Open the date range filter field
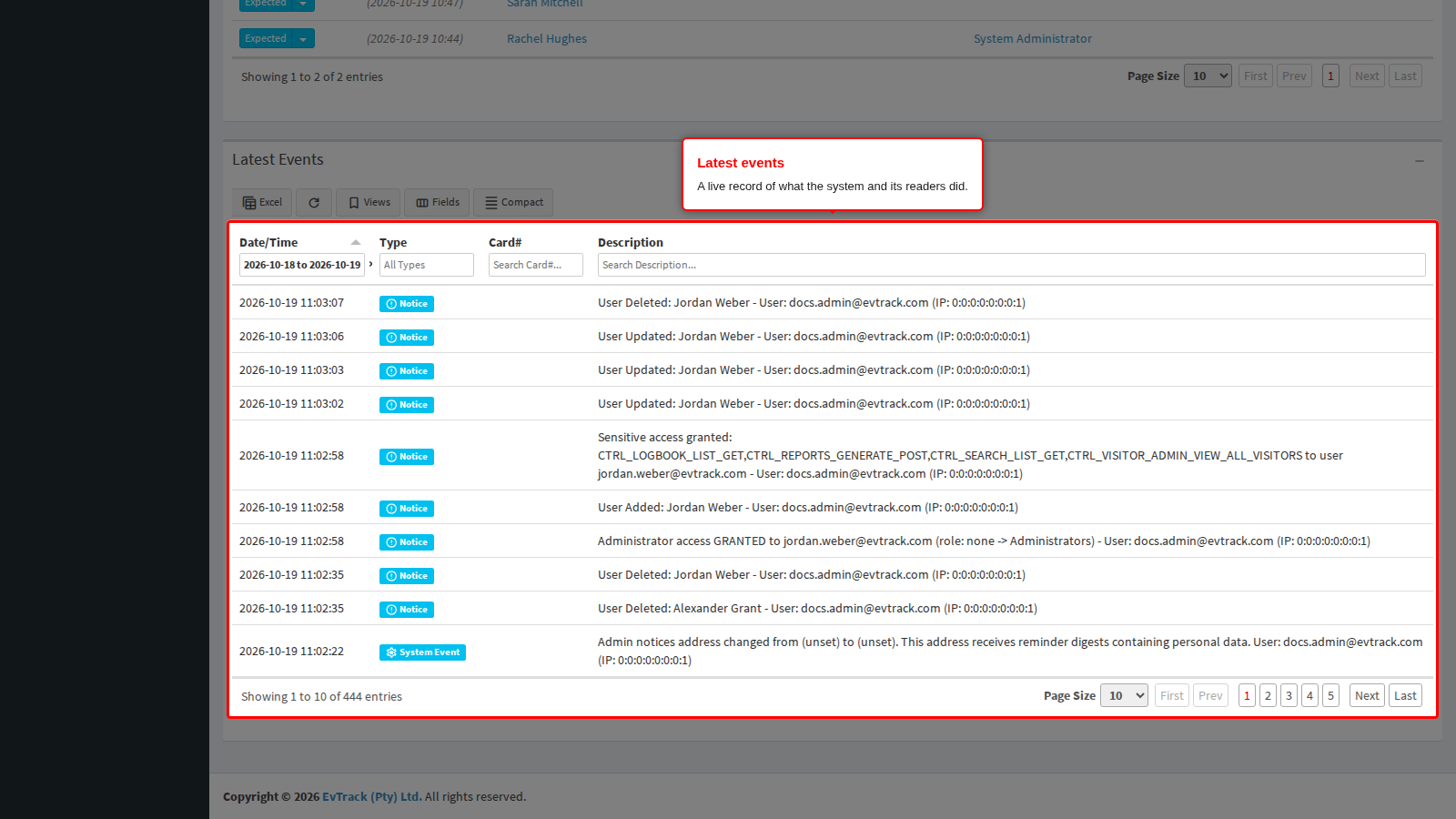Screen dimensions: 1456x819 pos(302,265)
